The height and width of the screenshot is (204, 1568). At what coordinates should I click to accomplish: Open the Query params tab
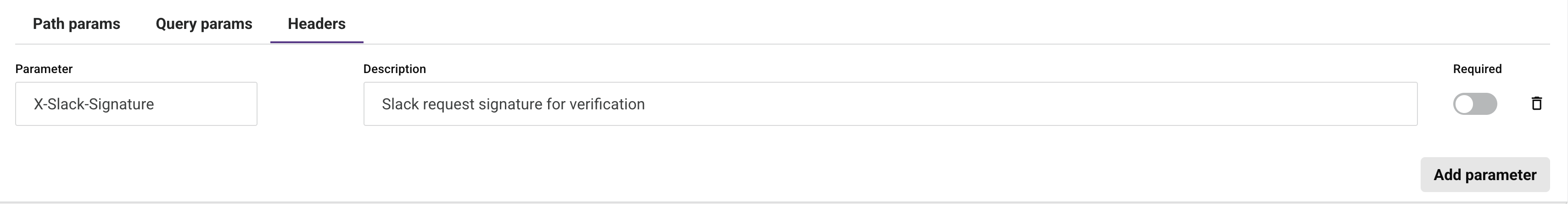(204, 24)
